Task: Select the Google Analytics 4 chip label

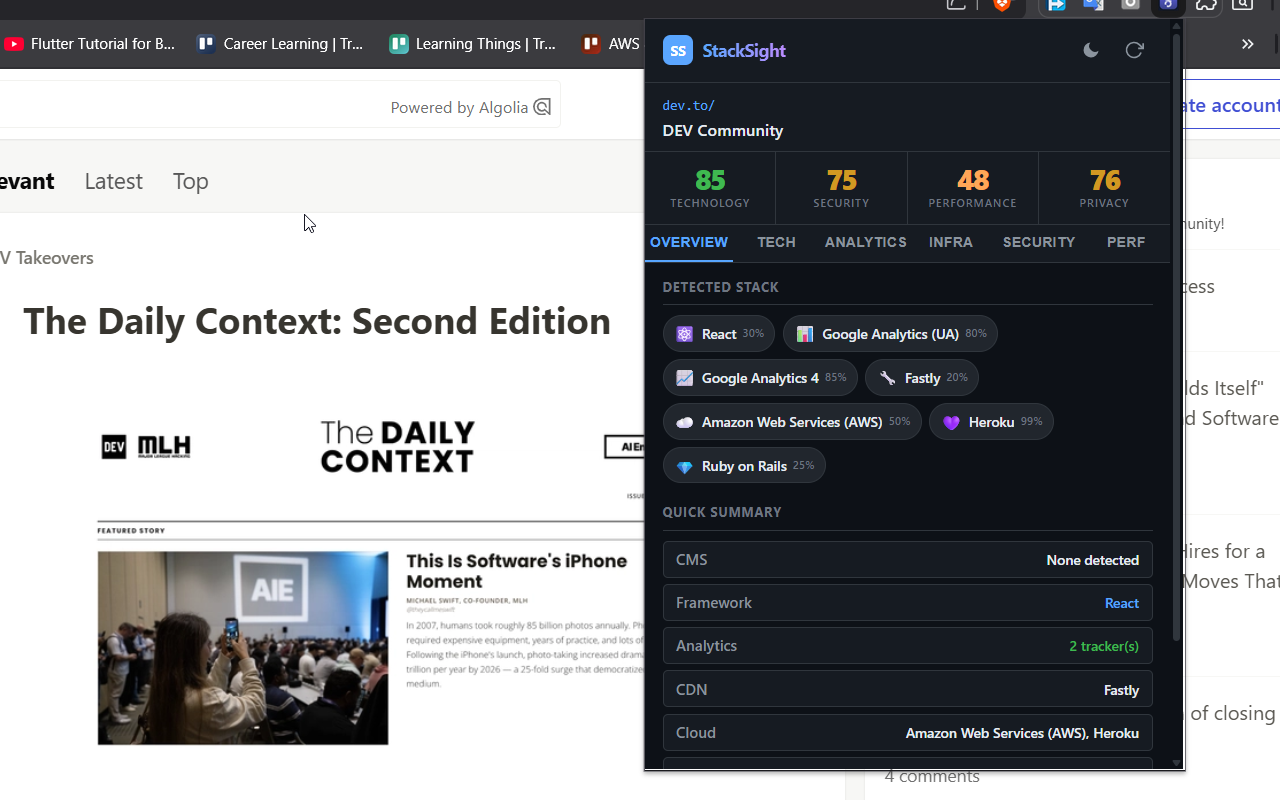Action: [x=760, y=378]
